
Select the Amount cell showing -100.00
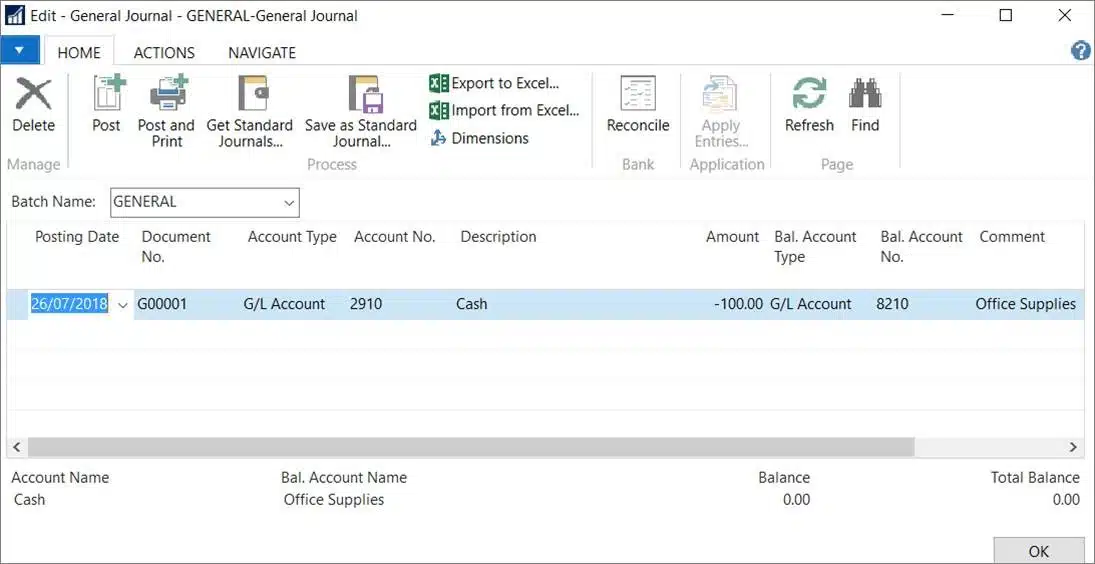(x=738, y=304)
